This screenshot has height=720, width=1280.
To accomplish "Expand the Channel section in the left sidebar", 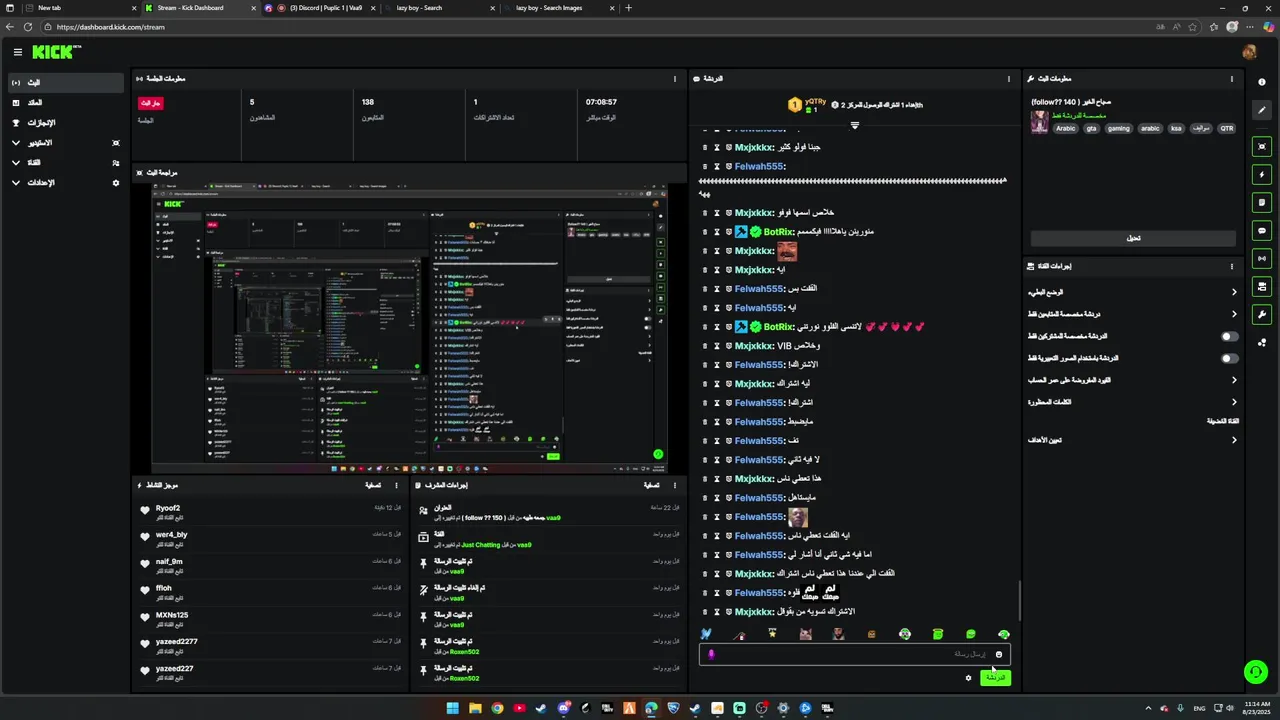I will (15, 163).
